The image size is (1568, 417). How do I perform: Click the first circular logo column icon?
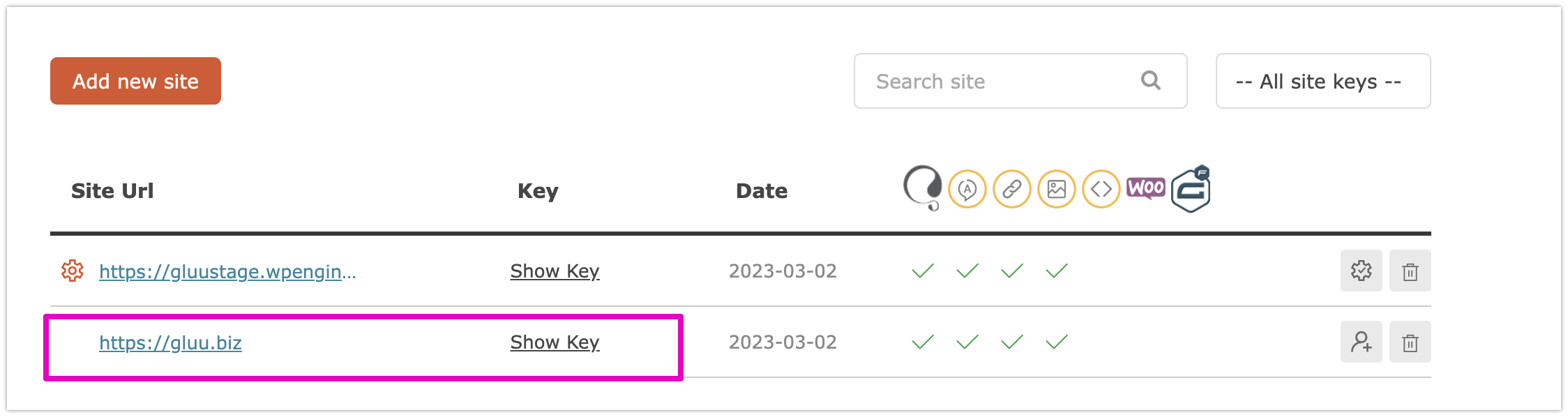[923, 188]
